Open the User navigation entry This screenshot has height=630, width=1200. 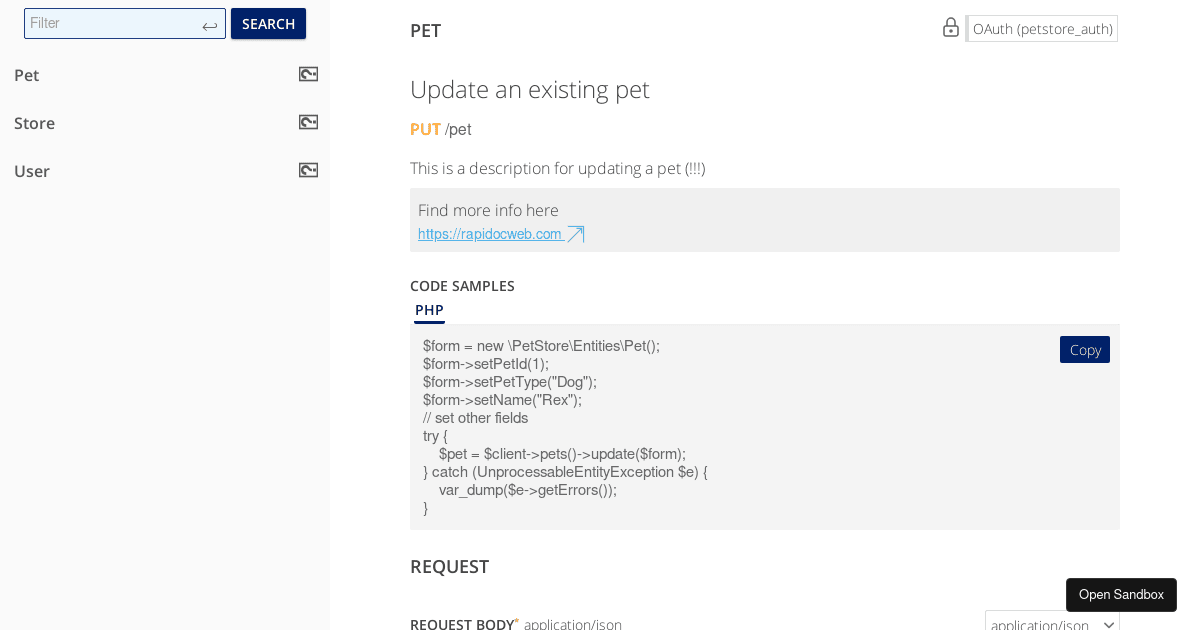click(x=31, y=171)
